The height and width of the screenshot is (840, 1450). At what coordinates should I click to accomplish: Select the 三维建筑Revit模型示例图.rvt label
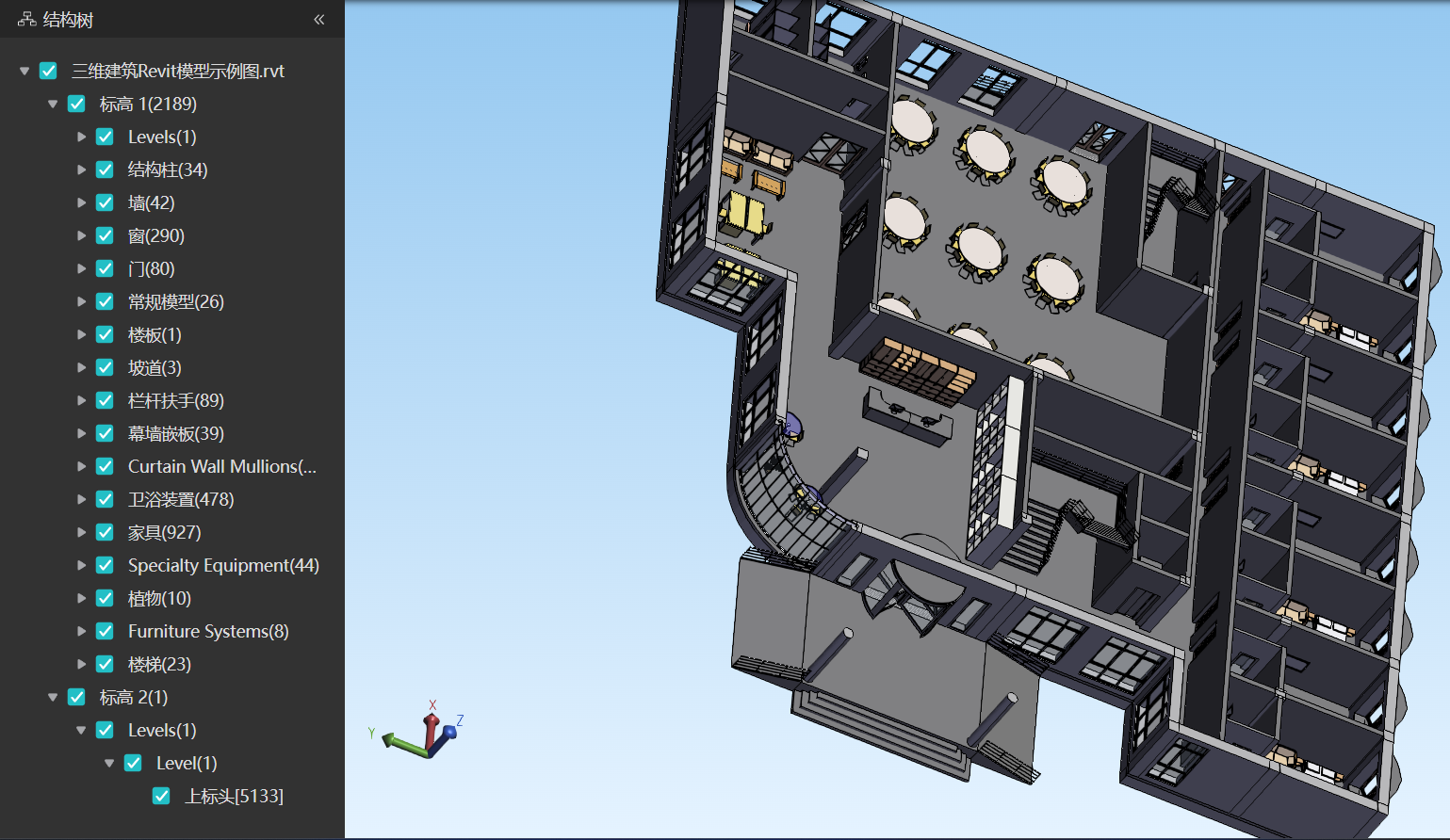click(178, 71)
